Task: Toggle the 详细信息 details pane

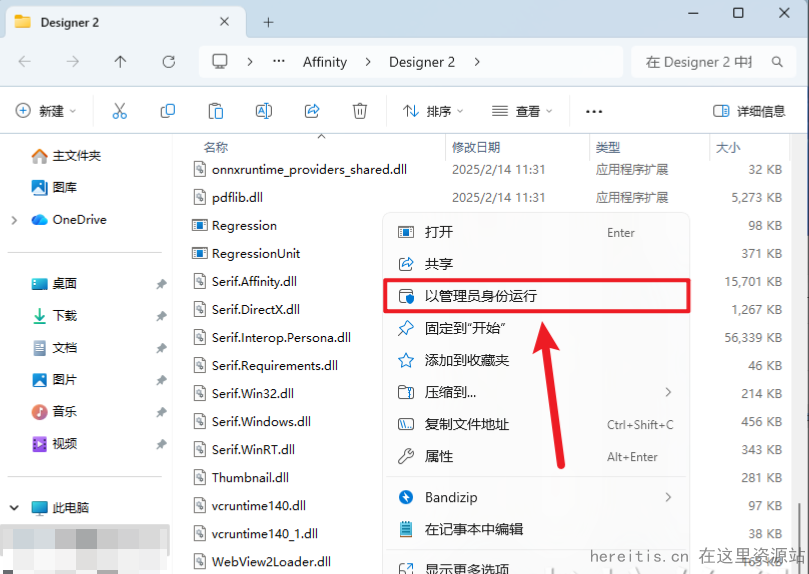Action: click(x=749, y=111)
